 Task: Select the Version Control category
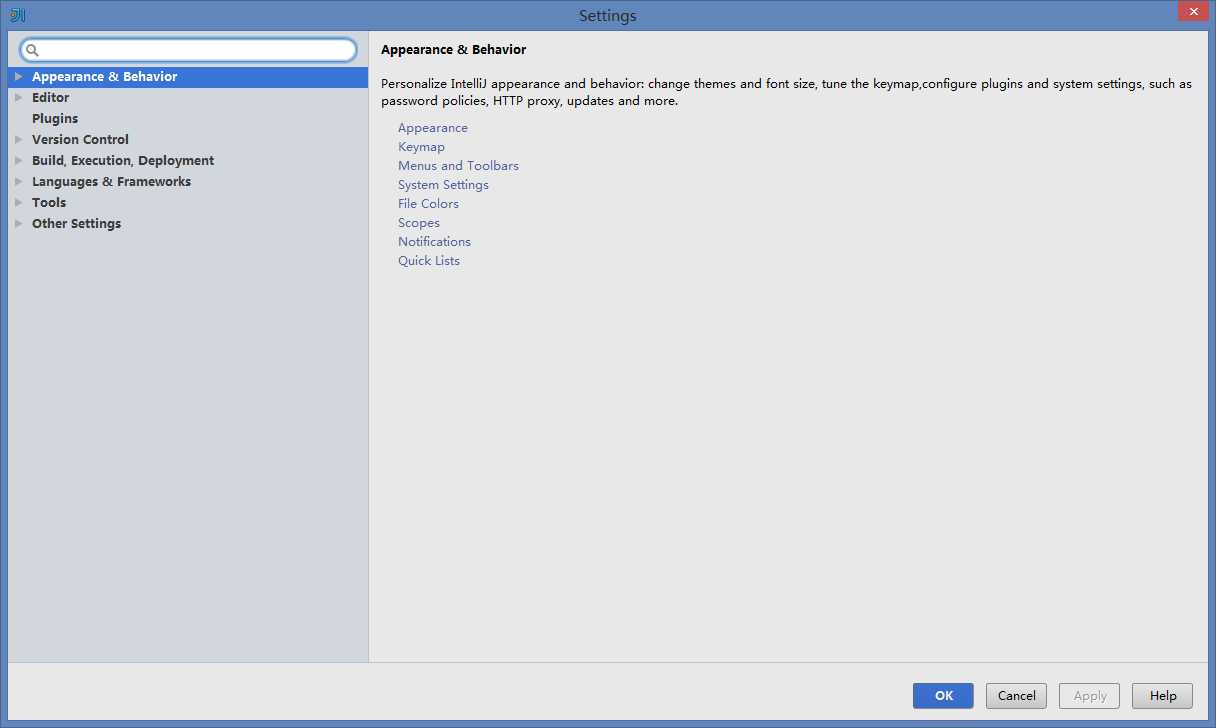click(x=188, y=140)
